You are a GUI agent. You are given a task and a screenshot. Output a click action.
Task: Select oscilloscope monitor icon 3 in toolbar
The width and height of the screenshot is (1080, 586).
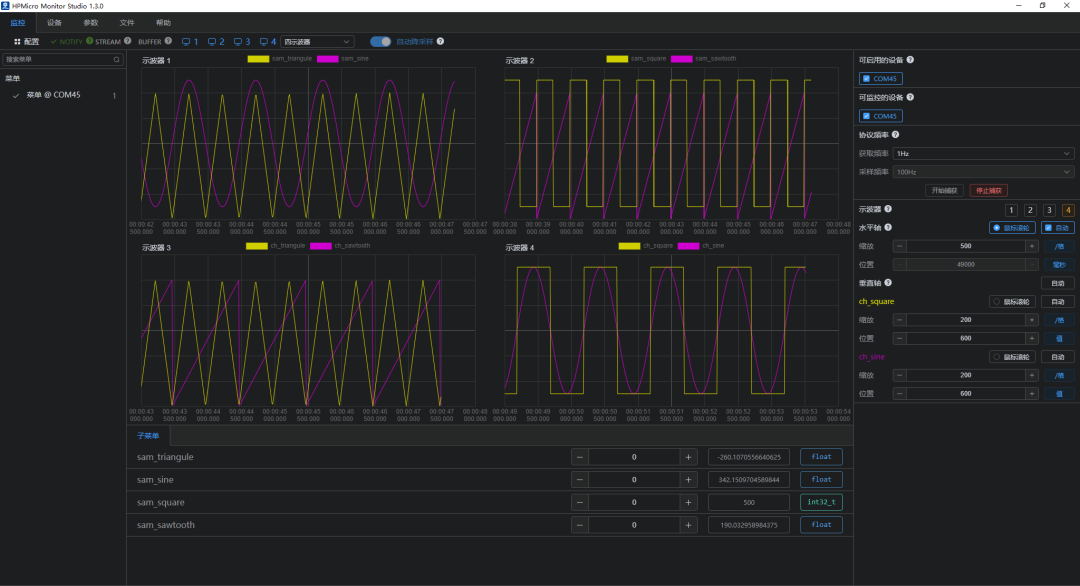pyautogui.click(x=238, y=42)
